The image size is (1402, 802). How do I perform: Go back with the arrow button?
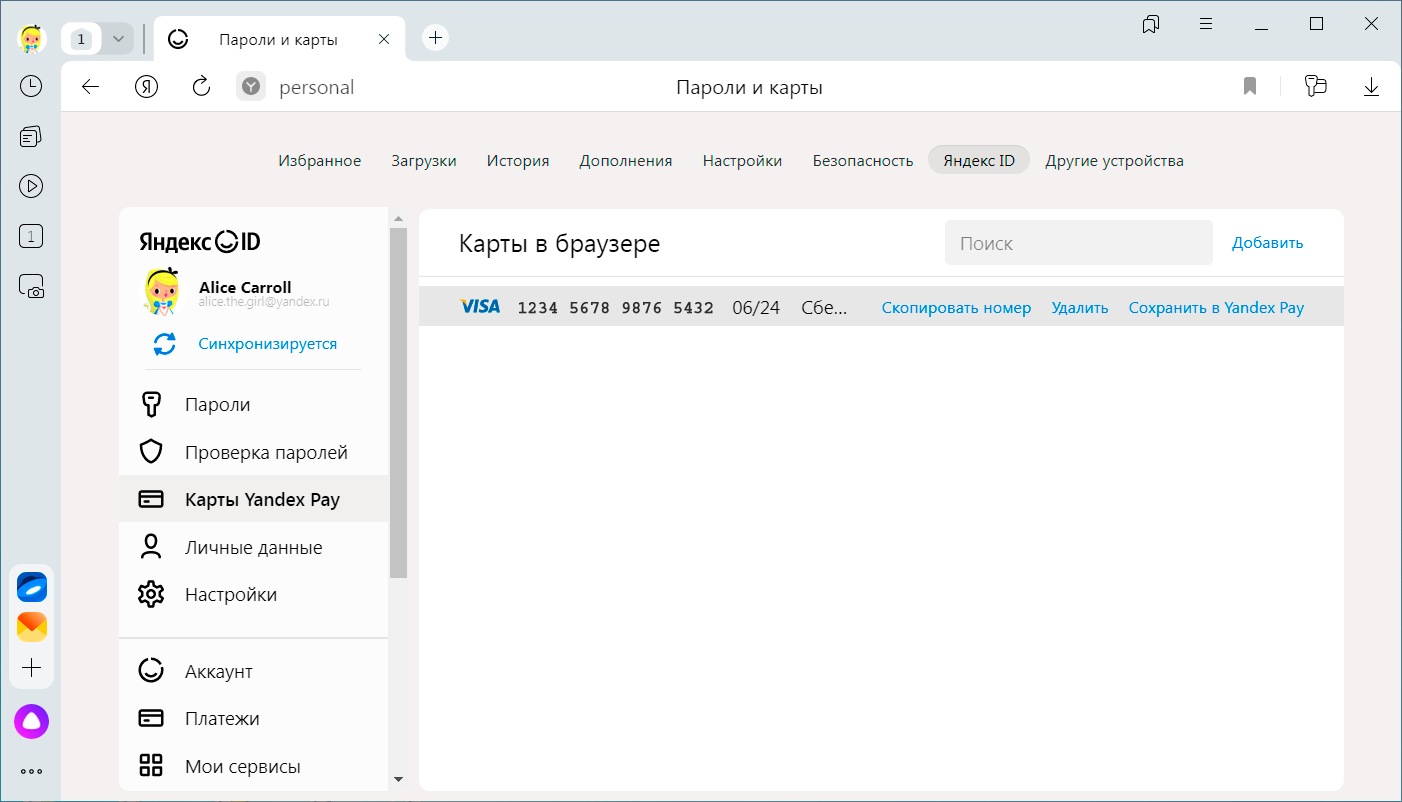pos(91,87)
